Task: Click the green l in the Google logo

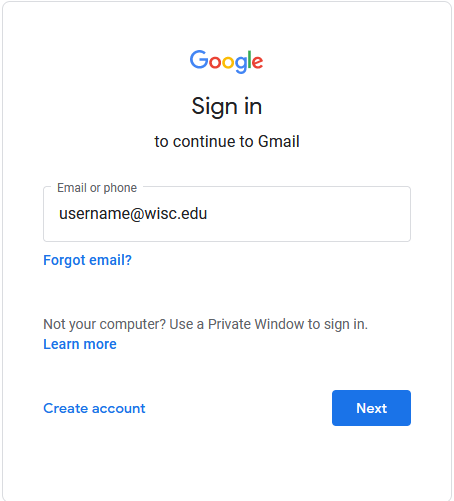Action: coord(250,60)
